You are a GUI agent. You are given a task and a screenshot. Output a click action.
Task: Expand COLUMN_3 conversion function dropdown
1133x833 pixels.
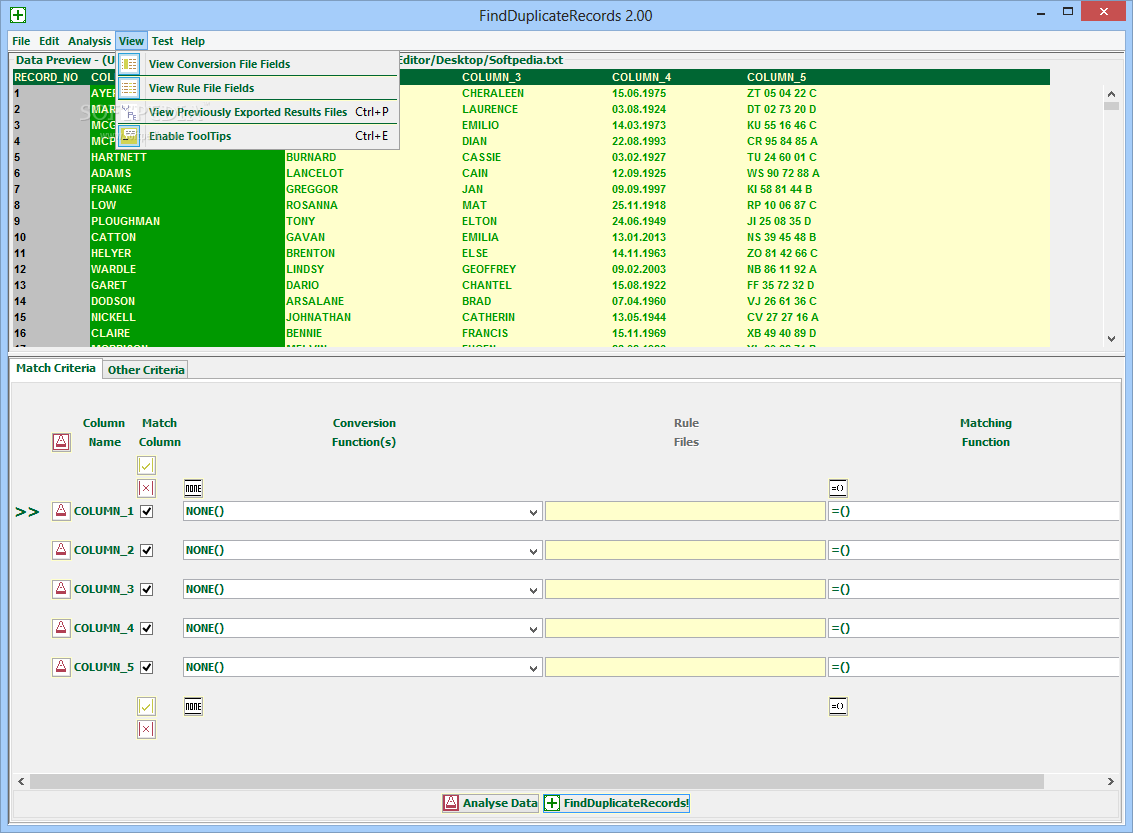coord(533,590)
